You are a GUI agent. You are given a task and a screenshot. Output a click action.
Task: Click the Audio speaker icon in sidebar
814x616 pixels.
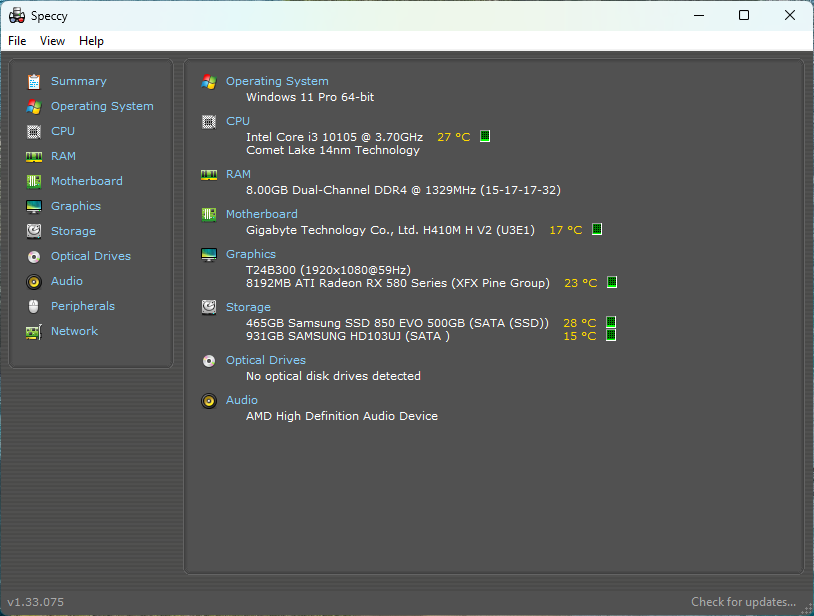34,281
